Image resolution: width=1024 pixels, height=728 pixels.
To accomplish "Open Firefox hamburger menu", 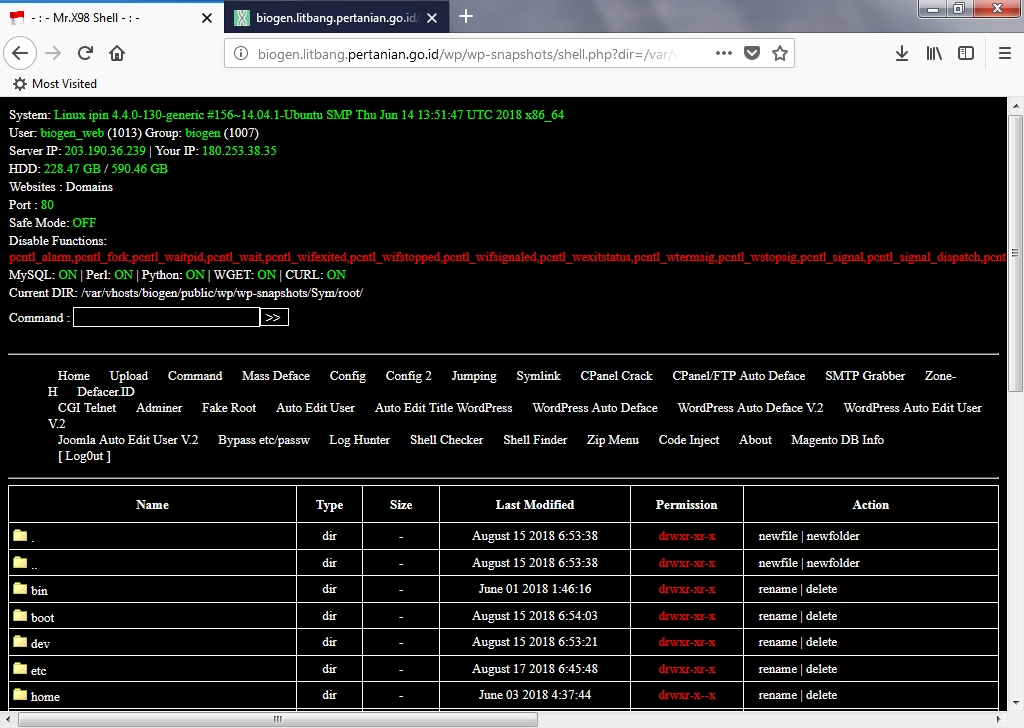I will click(1005, 53).
